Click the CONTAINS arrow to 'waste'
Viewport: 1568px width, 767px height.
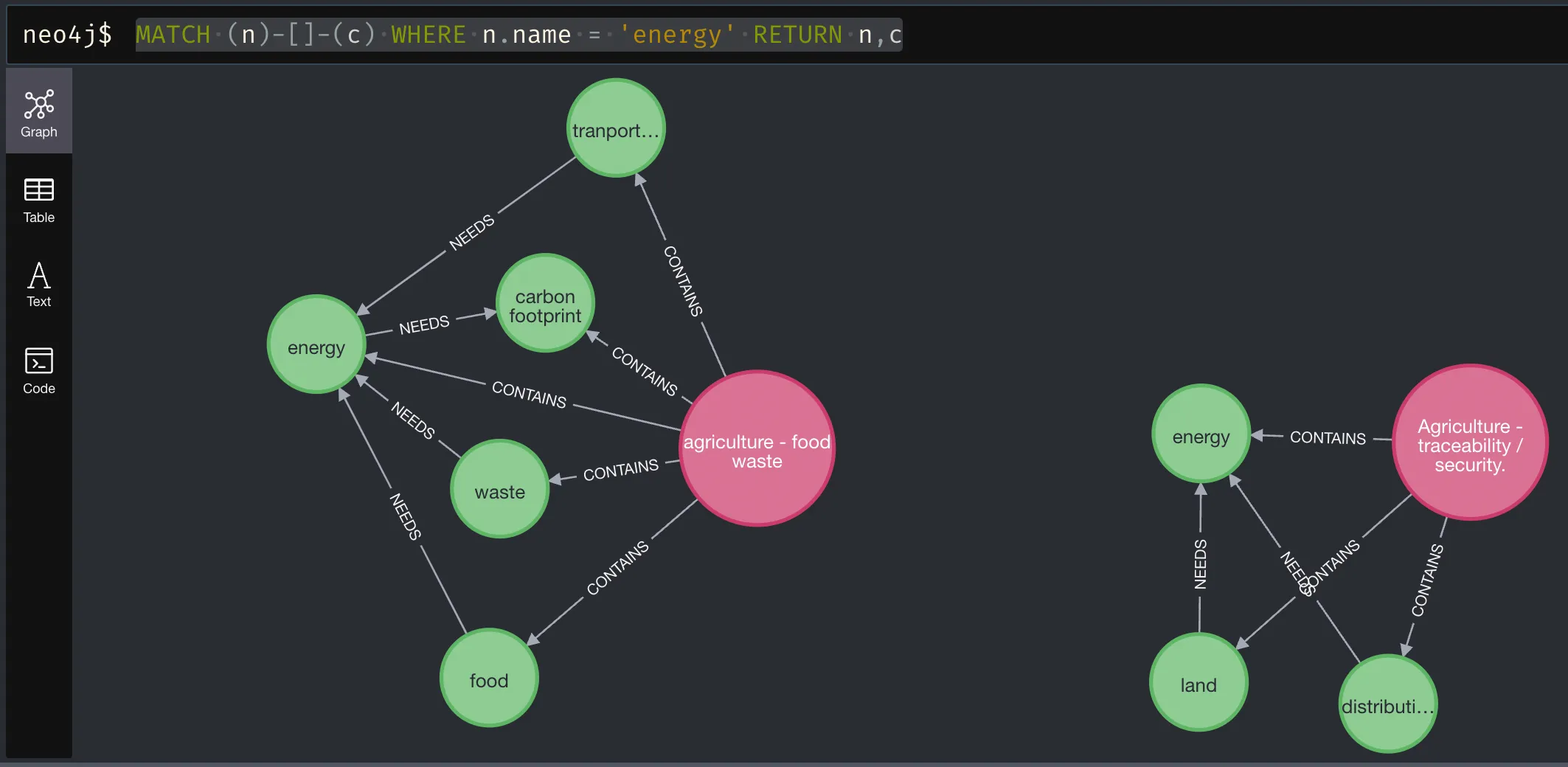[x=621, y=466]
